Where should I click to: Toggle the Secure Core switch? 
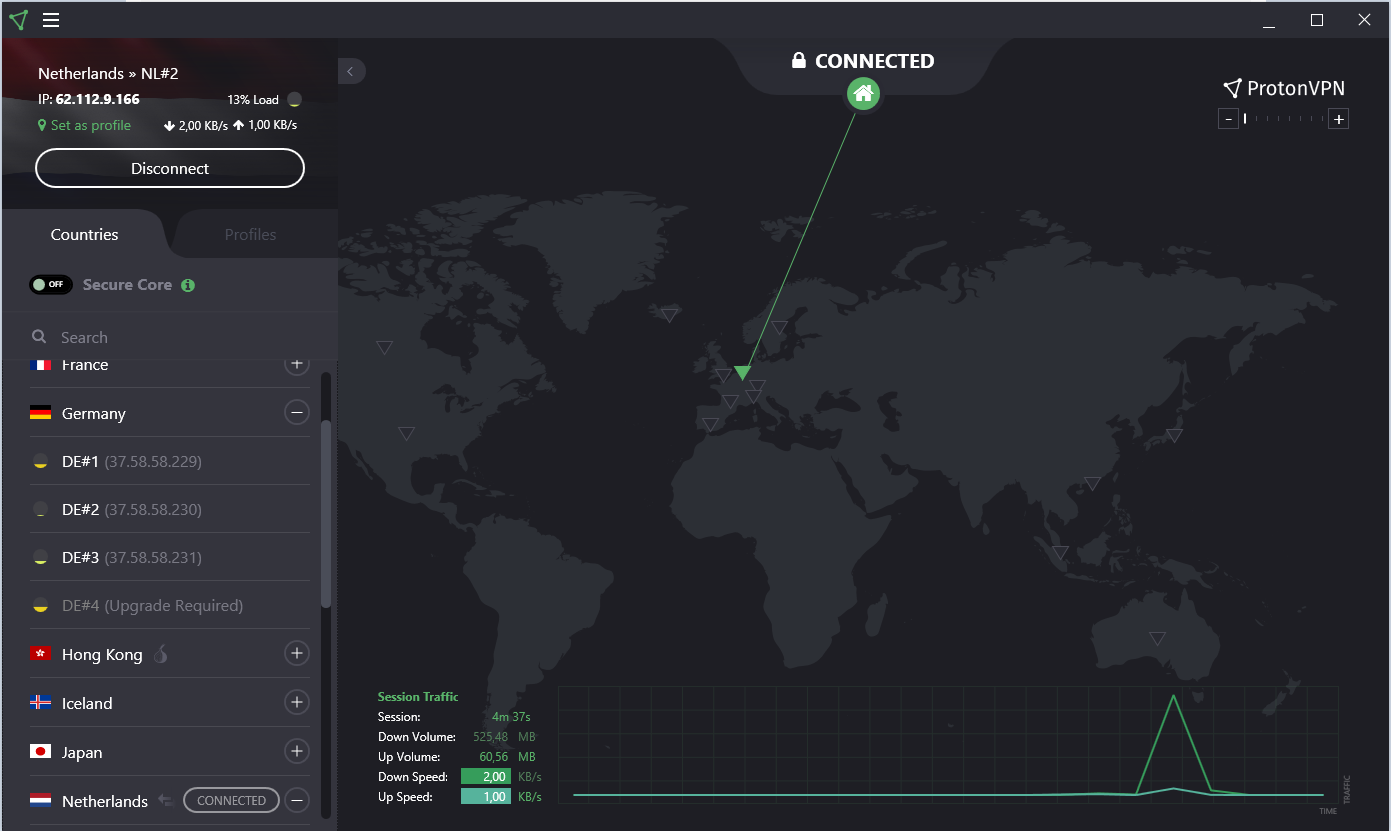50,285
